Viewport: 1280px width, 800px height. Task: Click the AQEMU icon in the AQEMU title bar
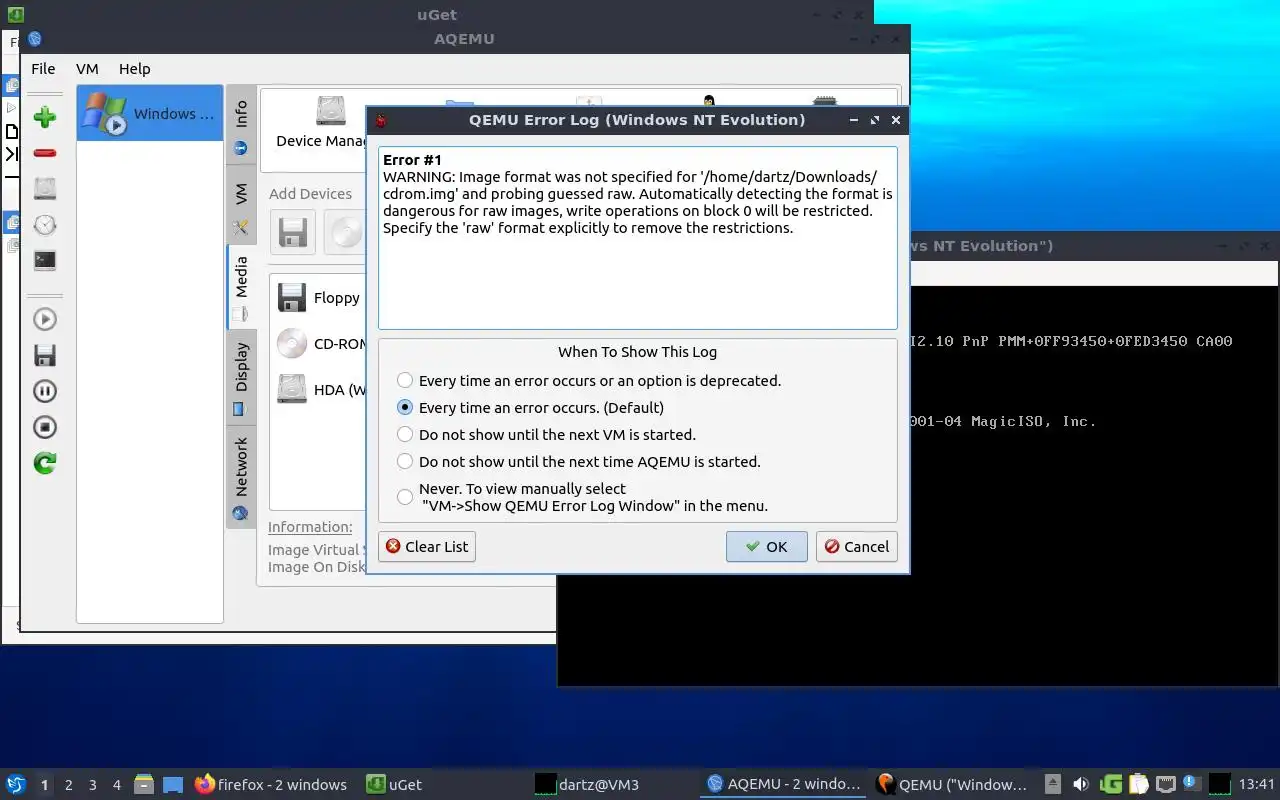click(35, 39)
